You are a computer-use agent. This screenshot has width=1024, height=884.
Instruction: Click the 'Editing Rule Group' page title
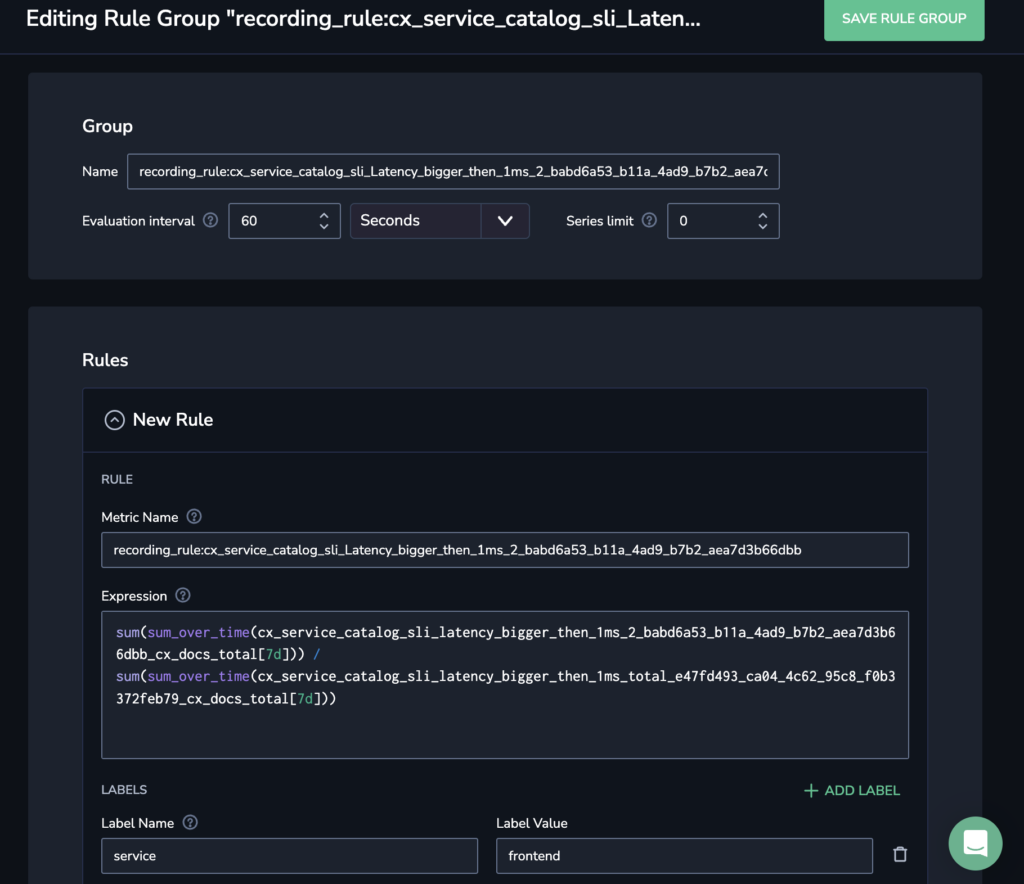click(x=363, y=18)
